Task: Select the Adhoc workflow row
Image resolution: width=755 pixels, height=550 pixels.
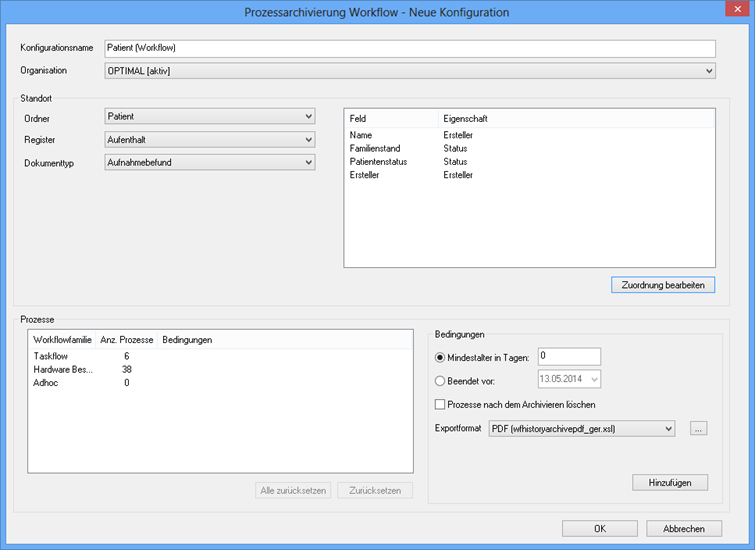Action: [x=46, y=382]
